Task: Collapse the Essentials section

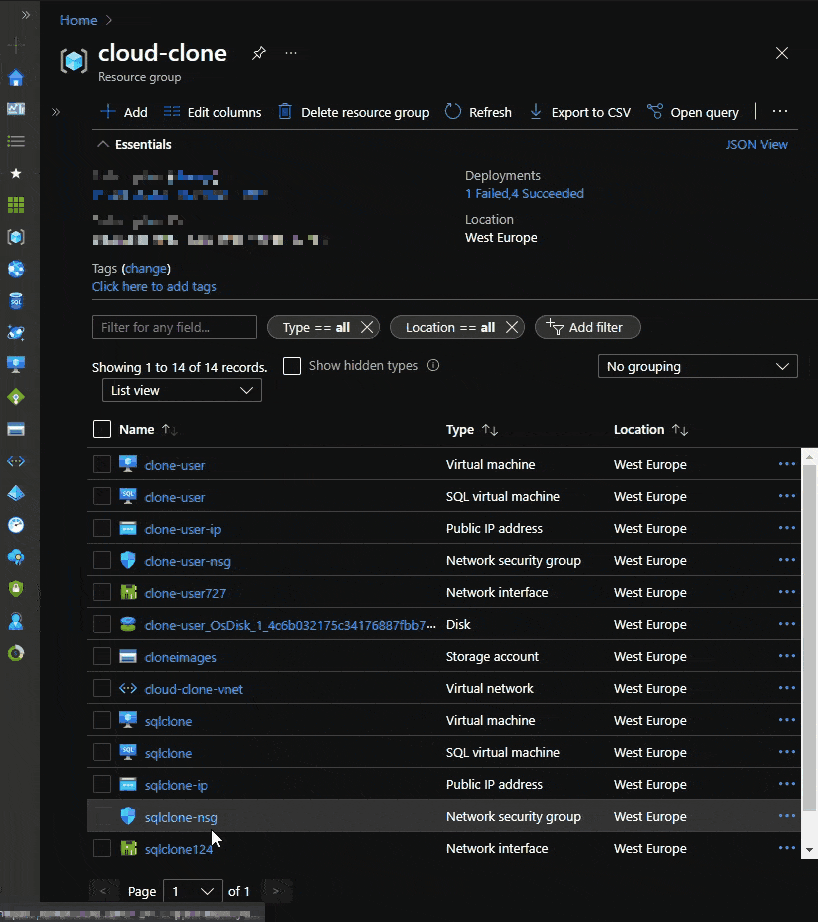Action: click(x=134, y=145)
